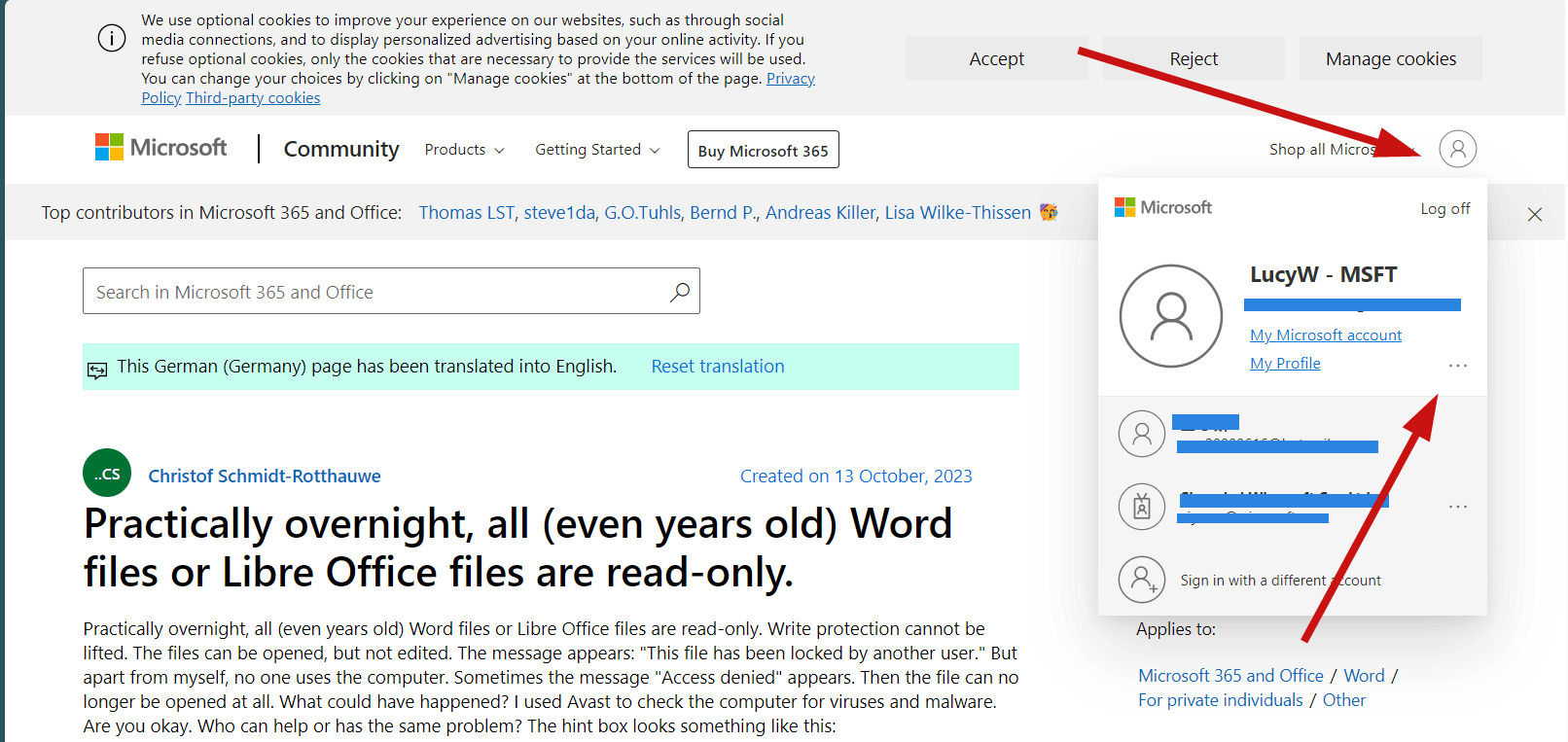Open the Third-party cookies link
The height and width of the screenshot is (742, 1568).
click(x=253, y=98)
